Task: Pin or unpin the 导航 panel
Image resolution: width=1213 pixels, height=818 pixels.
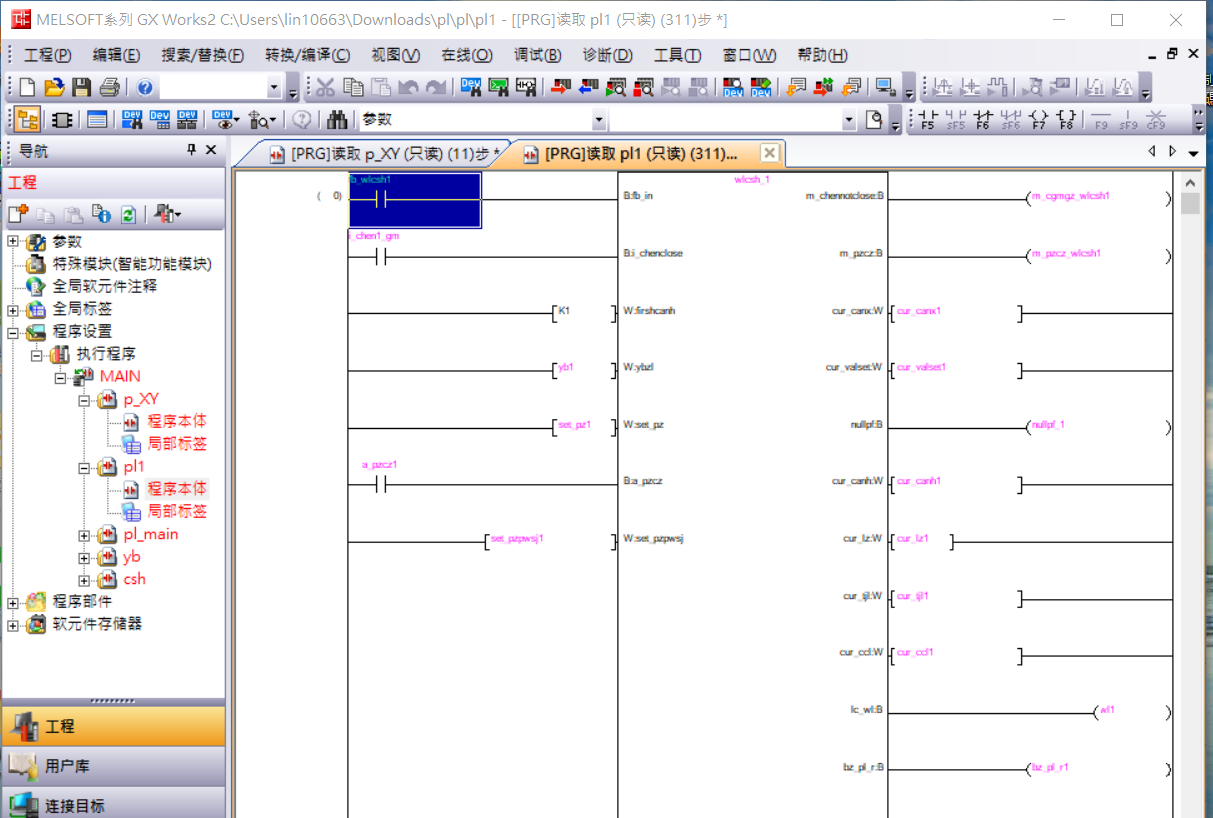Action: pyautogui.click(x=192, y=150)
